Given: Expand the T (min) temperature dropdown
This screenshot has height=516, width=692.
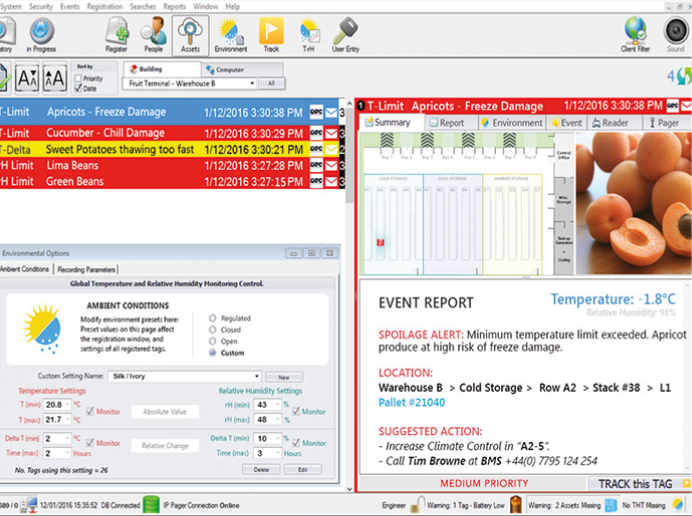Looking at the screenshot, I should tap(68, 404).
